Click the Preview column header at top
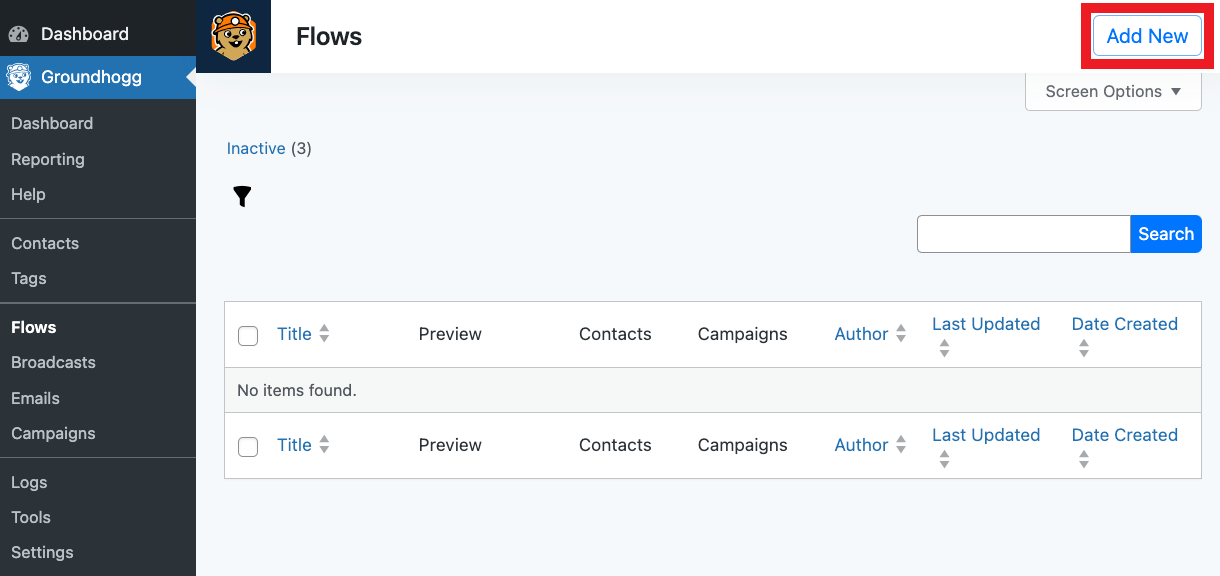Screen dimensions: 1220x576 (x=450, y=334)
